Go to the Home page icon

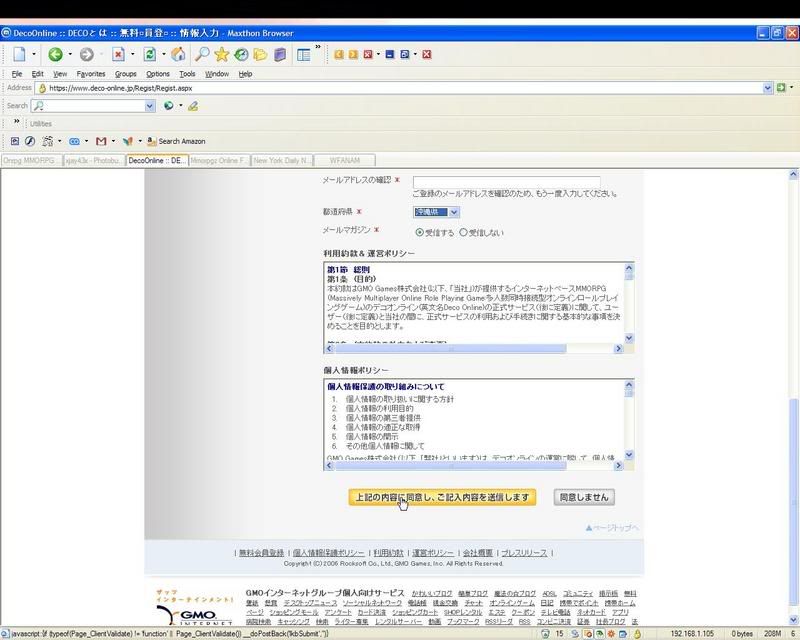tap(178, 54)
